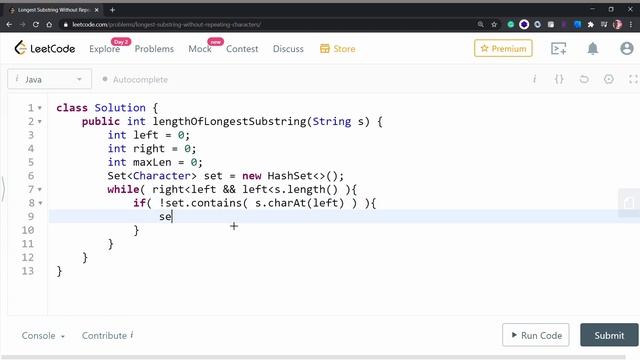Screen dimensions: 640x360
Task: Open the Chrome profile avatar
Action: pos(618,24)
